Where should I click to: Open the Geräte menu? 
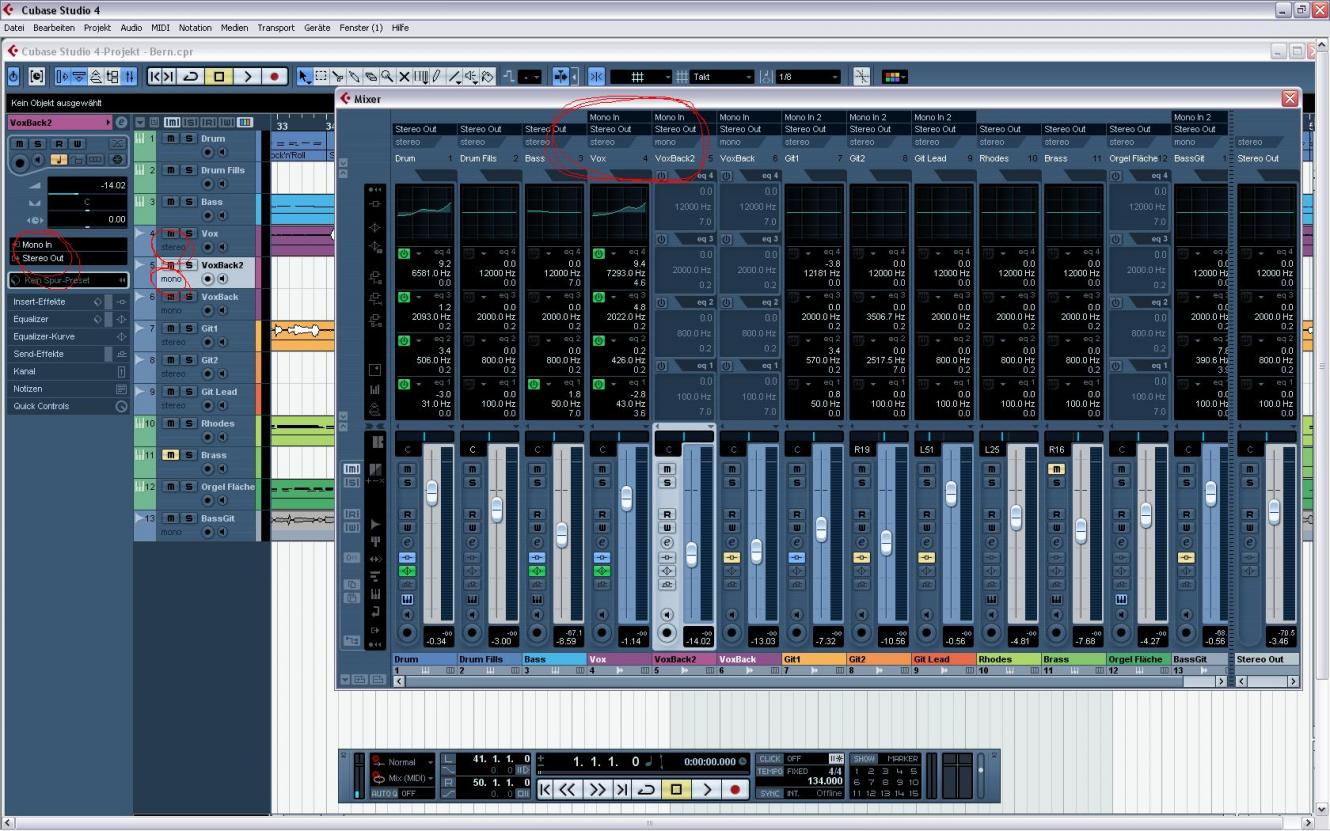point(317,28)
